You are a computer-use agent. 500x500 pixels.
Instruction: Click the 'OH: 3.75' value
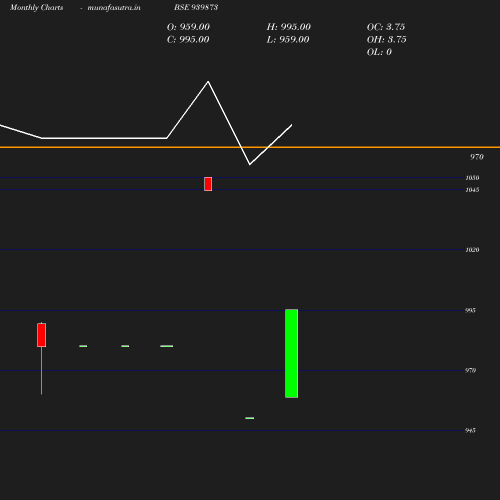(386, 40)
